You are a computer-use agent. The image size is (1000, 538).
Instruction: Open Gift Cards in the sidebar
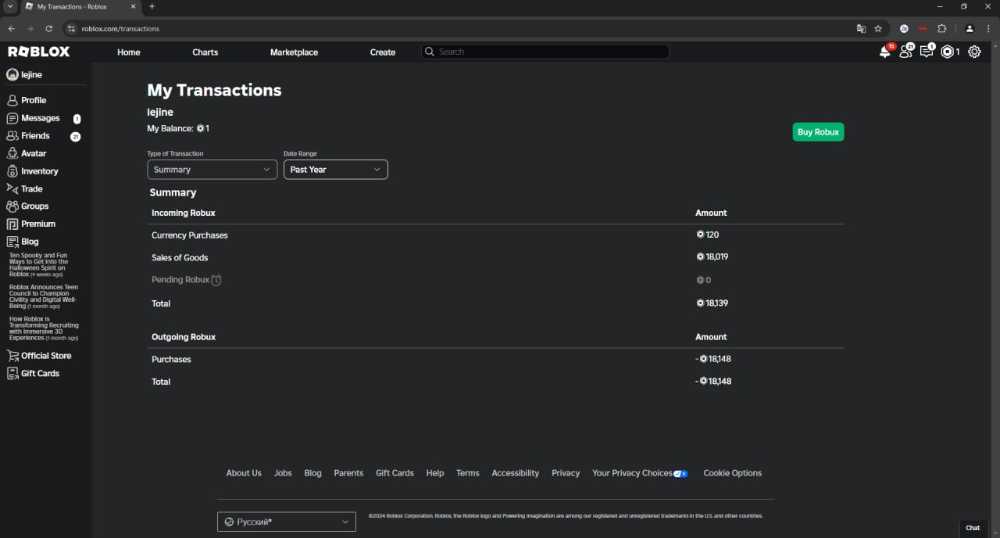point(40,374)
